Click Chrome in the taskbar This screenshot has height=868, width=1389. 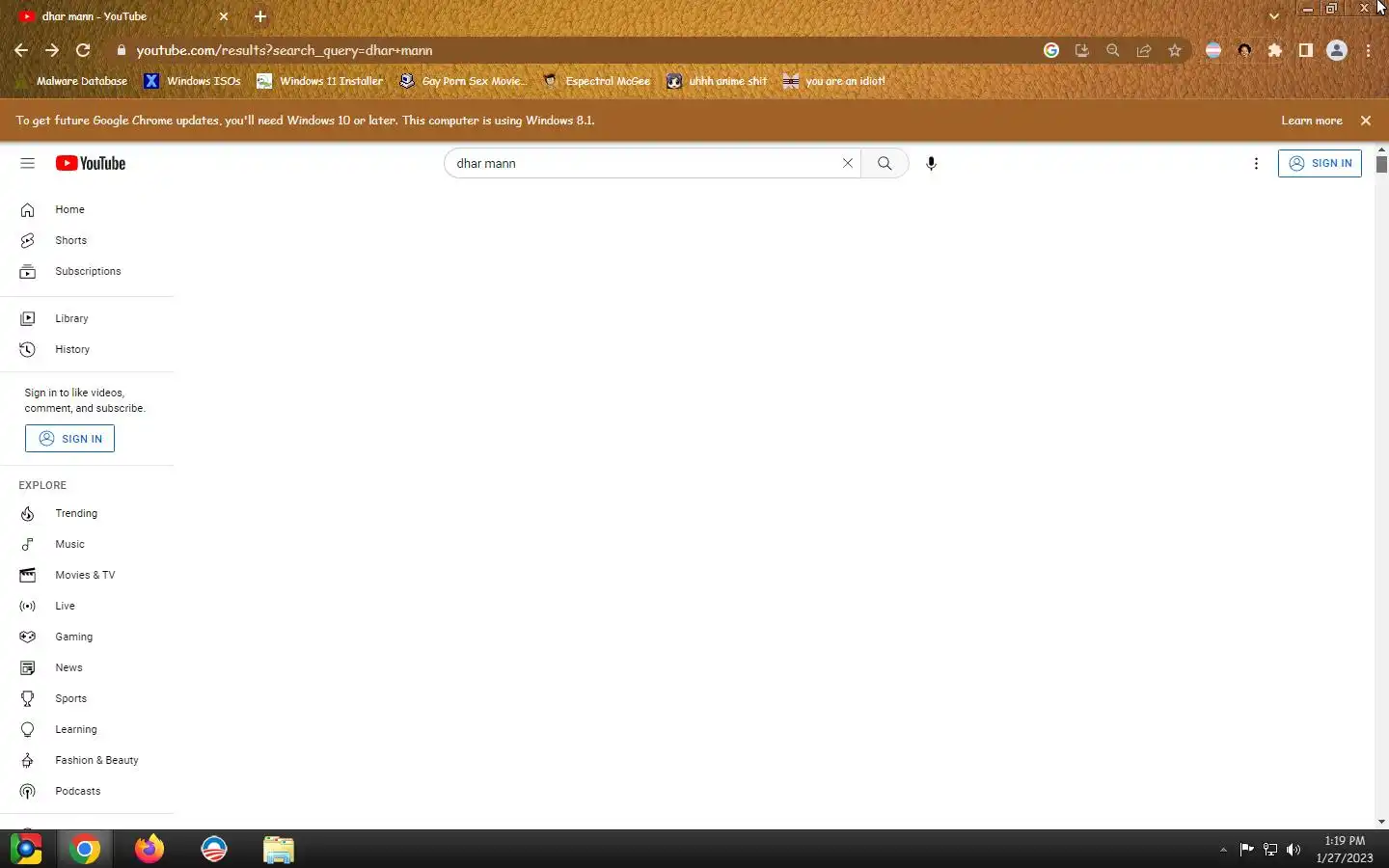click(x=85, y=849)
